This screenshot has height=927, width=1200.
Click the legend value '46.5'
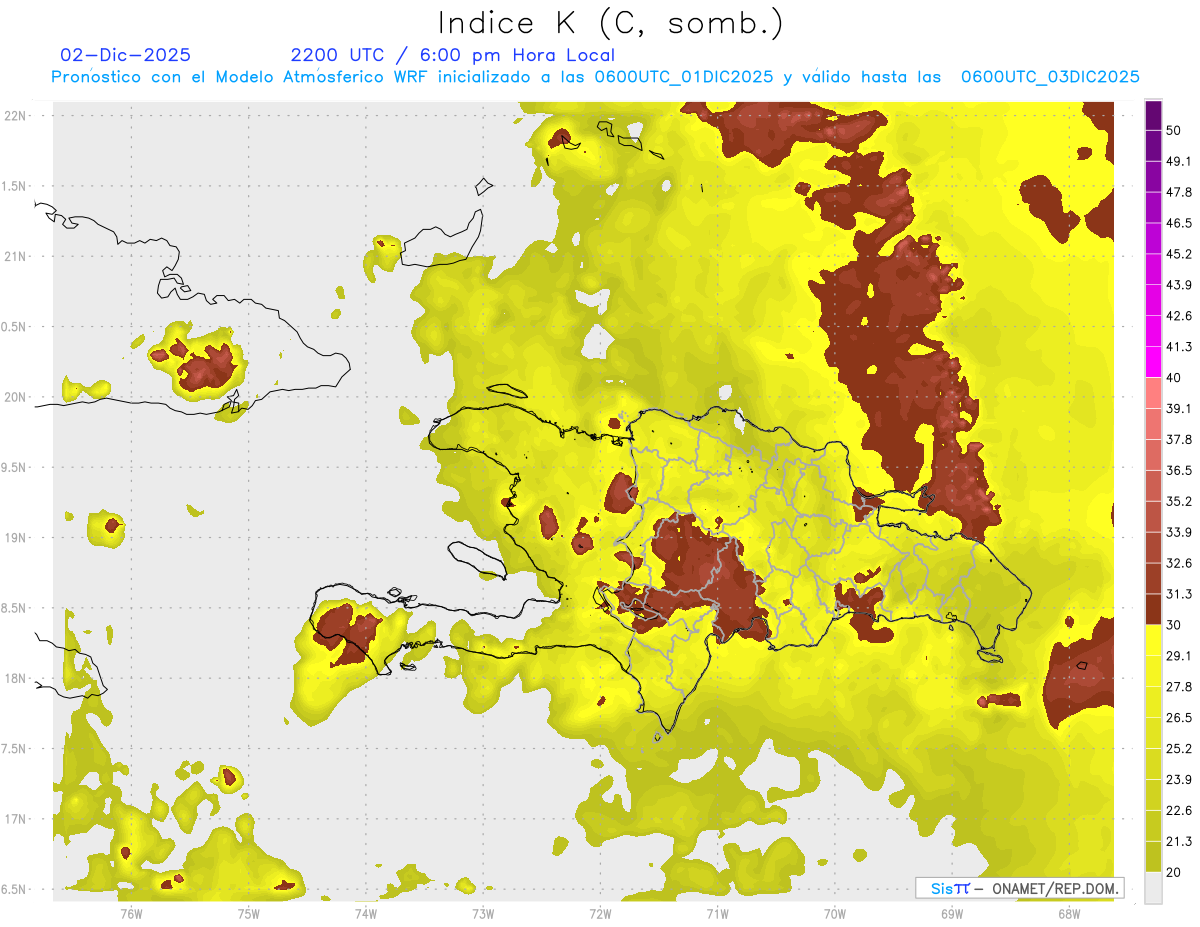[1178, 223]
